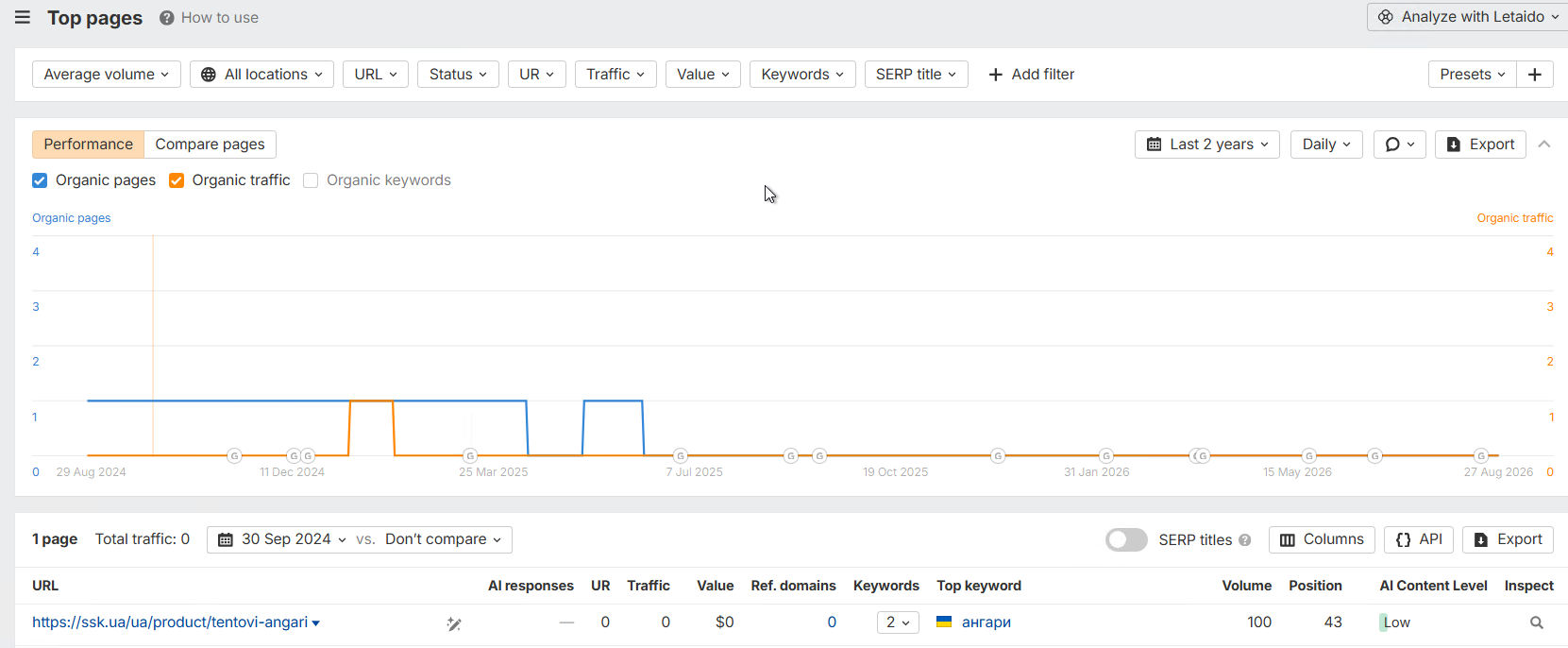1568x648 pixels.
Task: Open the hamburger navigation menu
Action: click(x=23, y=17)
